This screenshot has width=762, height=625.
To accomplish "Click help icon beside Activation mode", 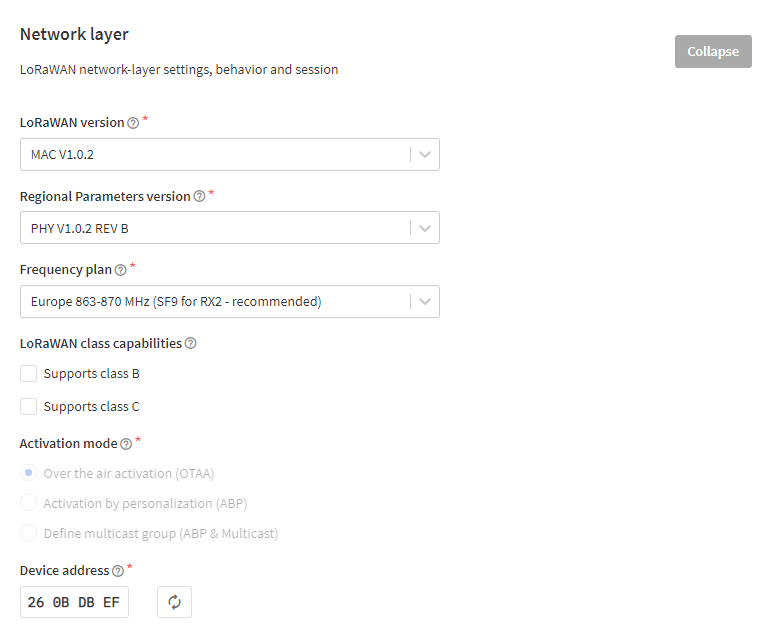I will pyautogui.click(x=126, y=444).
